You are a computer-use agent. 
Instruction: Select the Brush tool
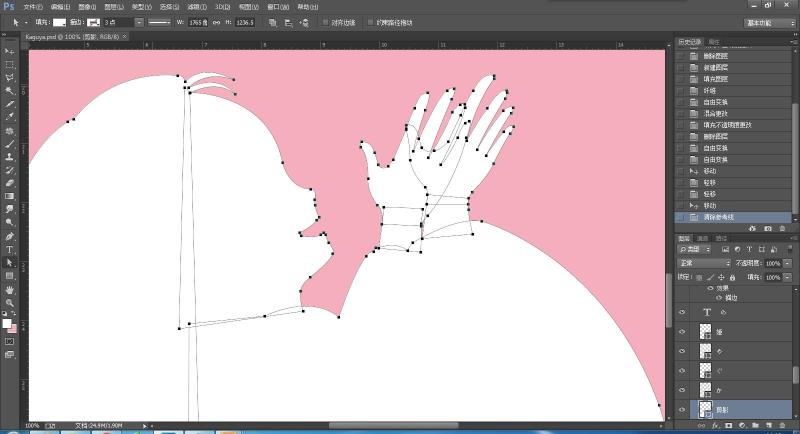[9, 144]
